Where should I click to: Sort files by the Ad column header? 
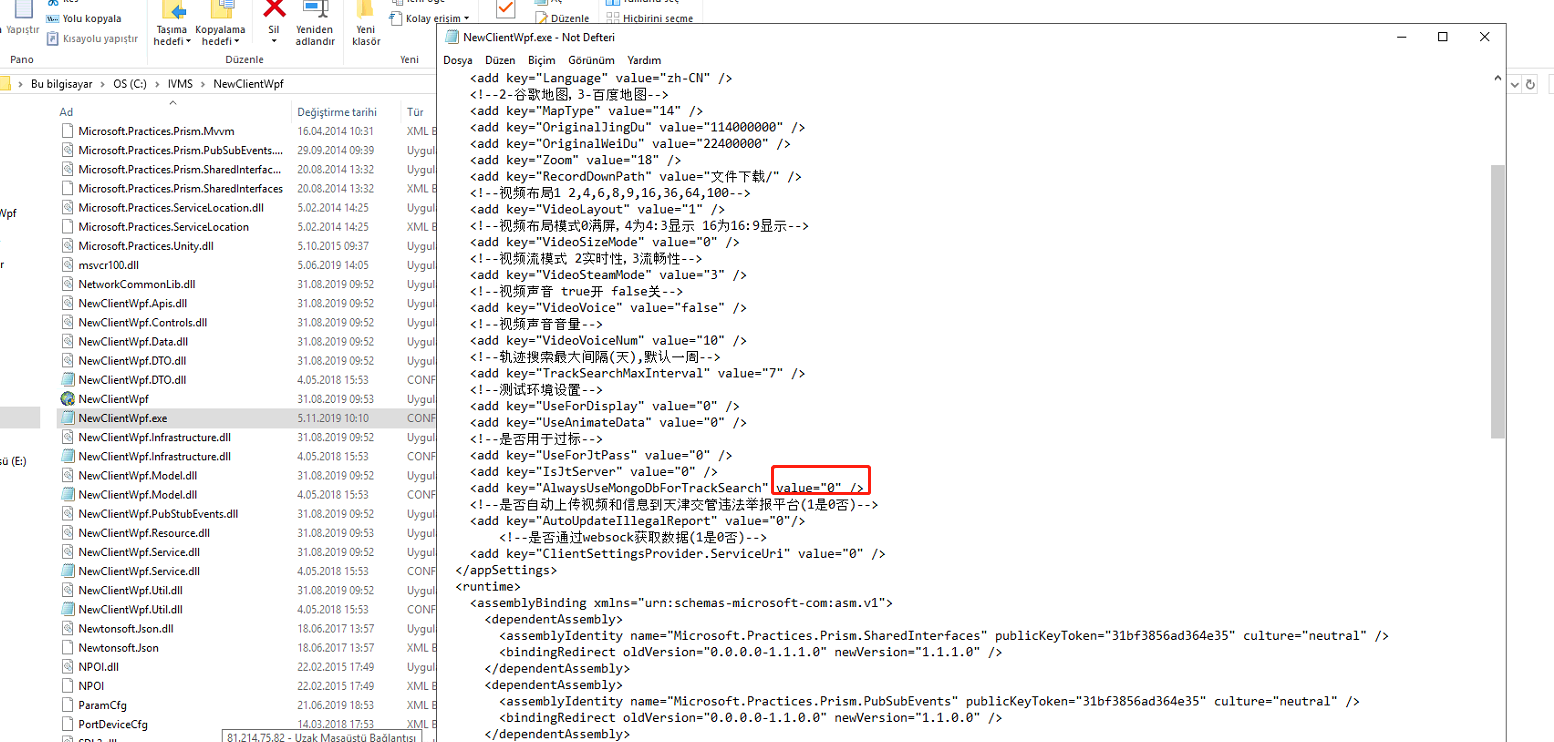[x=67, y=112]
